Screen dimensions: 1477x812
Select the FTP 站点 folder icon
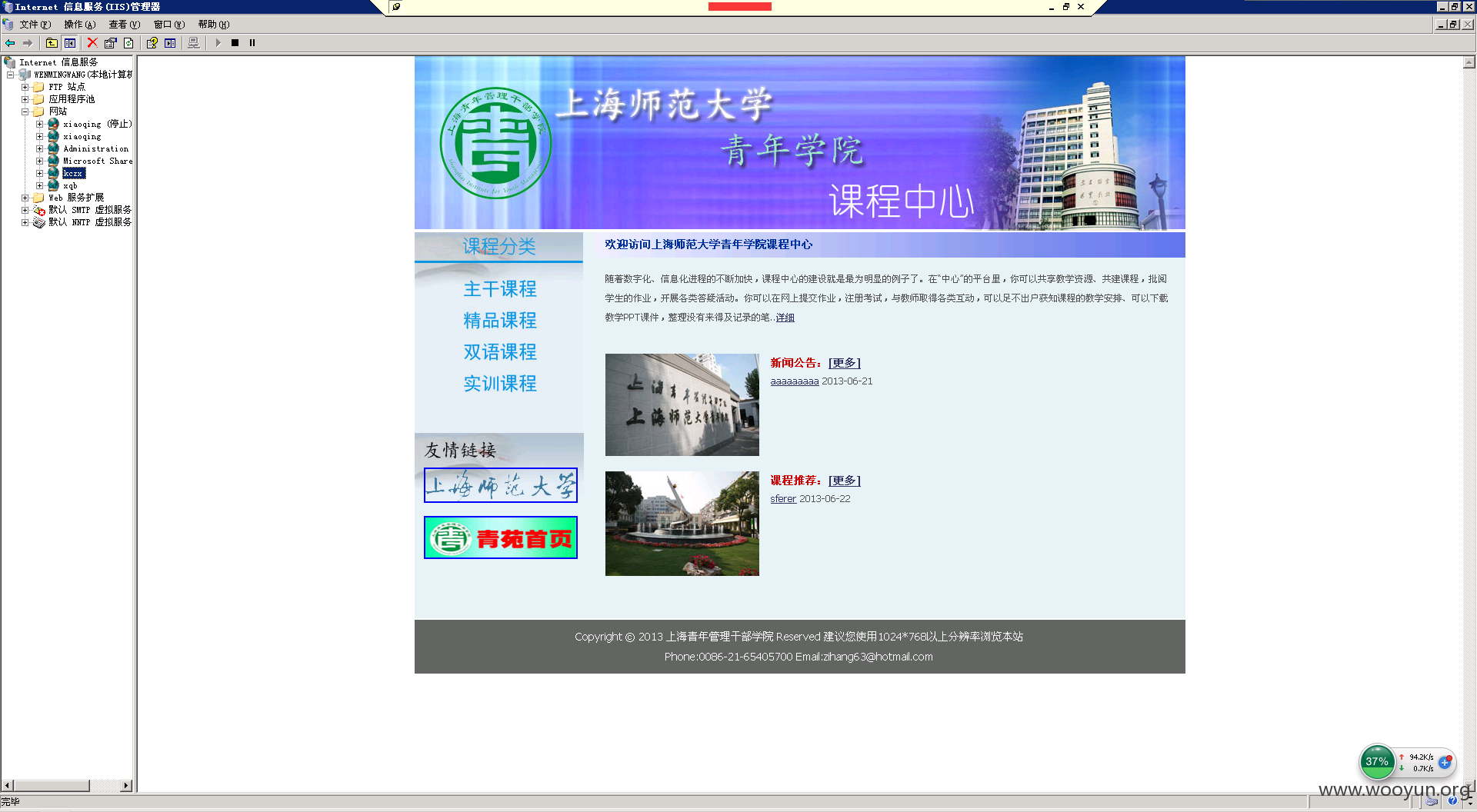[x=38, y=87]
